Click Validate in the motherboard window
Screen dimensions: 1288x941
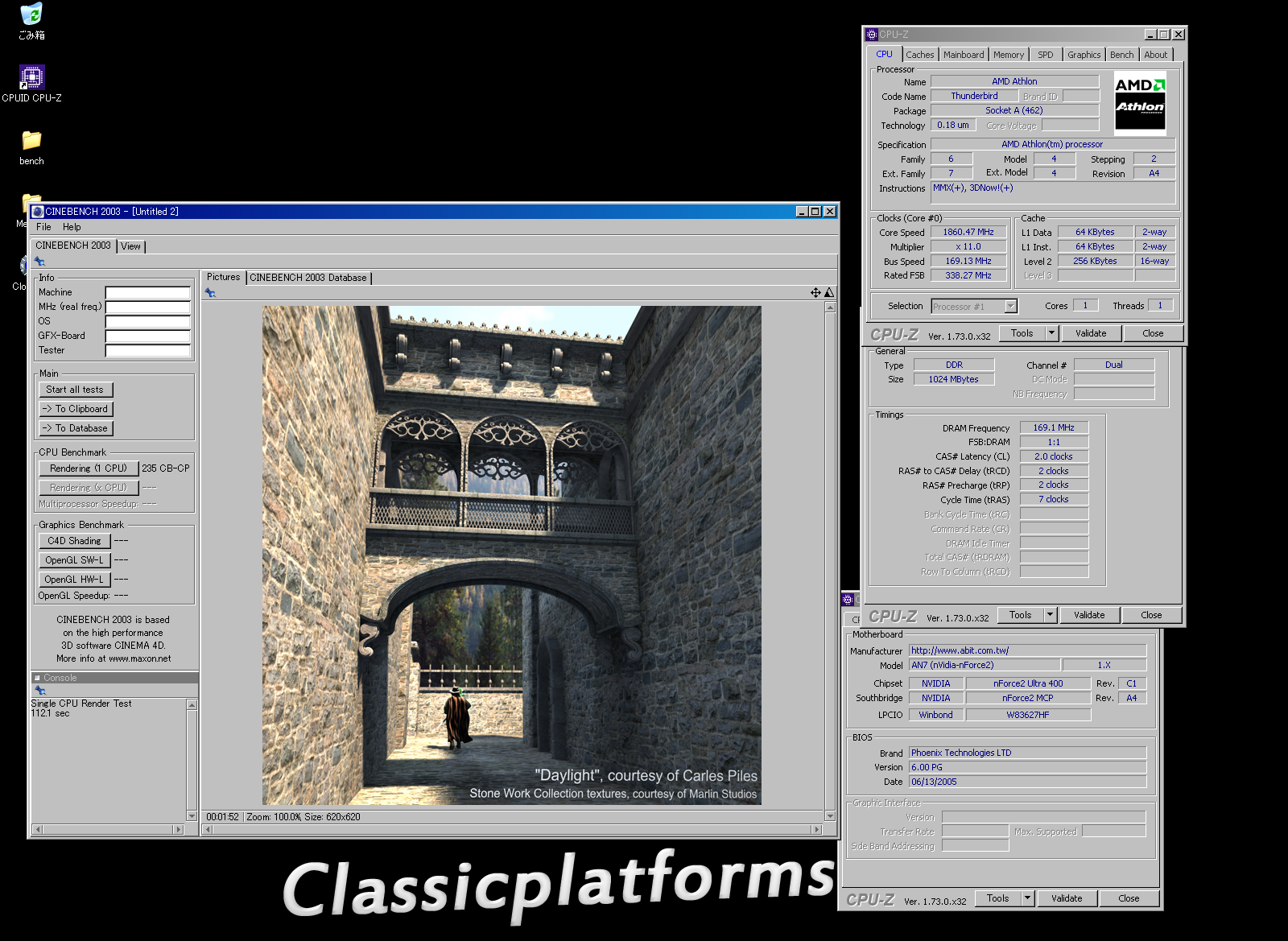coord(1067,898)
